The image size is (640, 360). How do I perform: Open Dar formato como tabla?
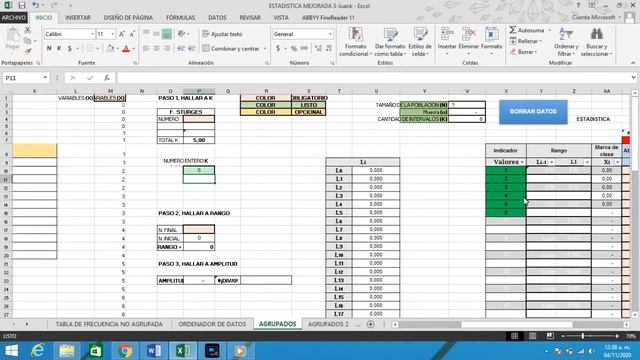[390, 42]
